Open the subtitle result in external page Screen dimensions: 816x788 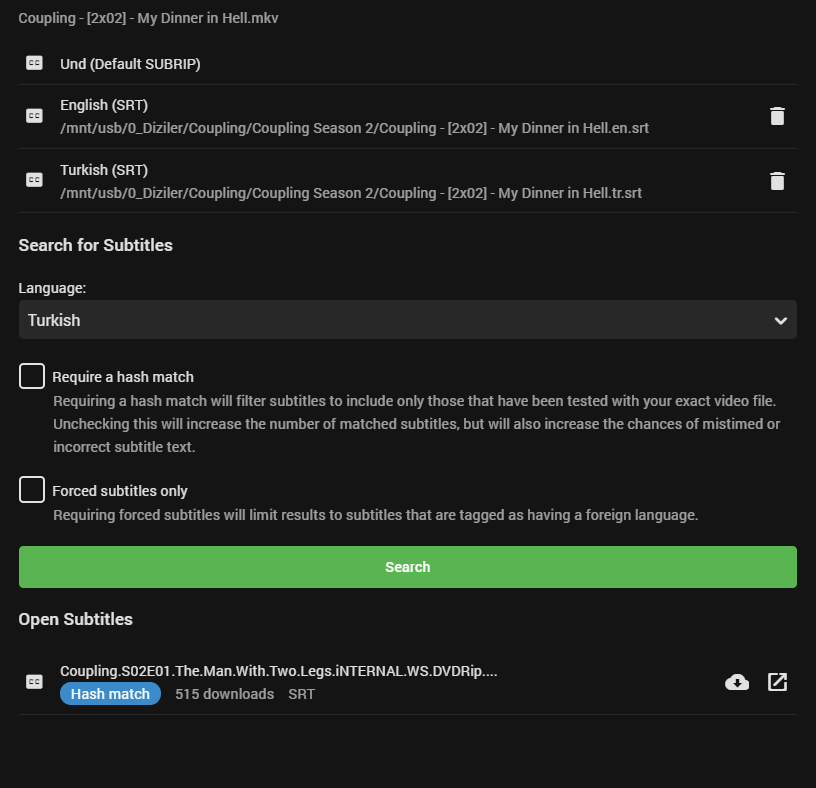pyautogui.click(x=777, y=682)
